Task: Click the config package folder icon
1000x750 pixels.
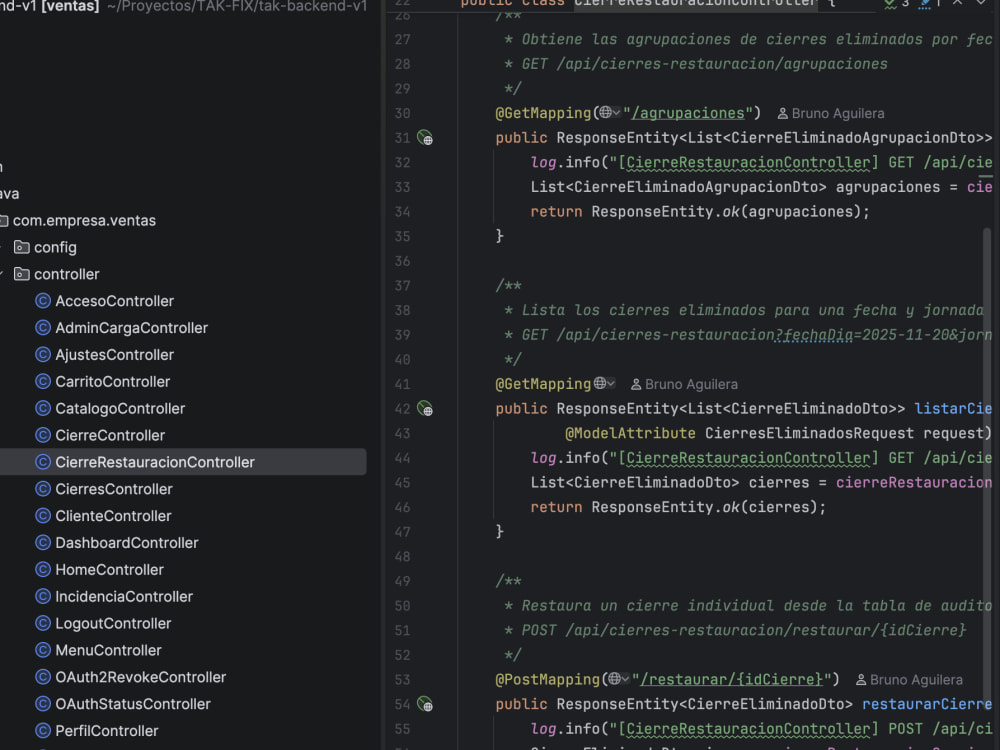Action: click(22, 247)
